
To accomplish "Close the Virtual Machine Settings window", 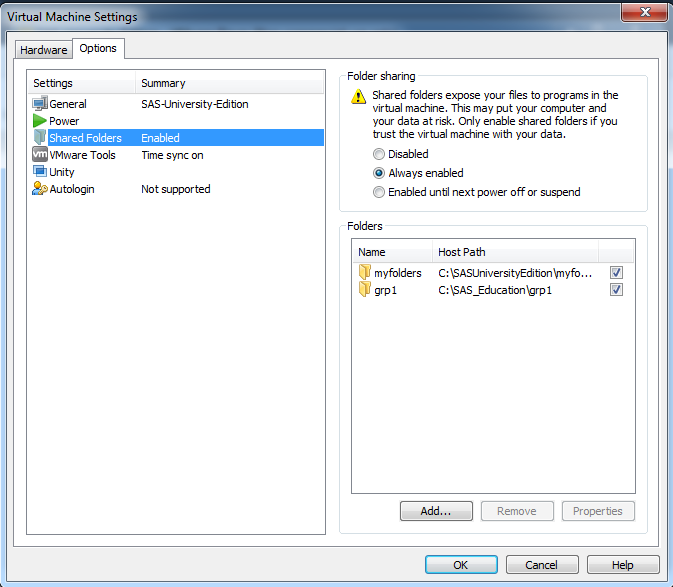I will click(645, 12).
